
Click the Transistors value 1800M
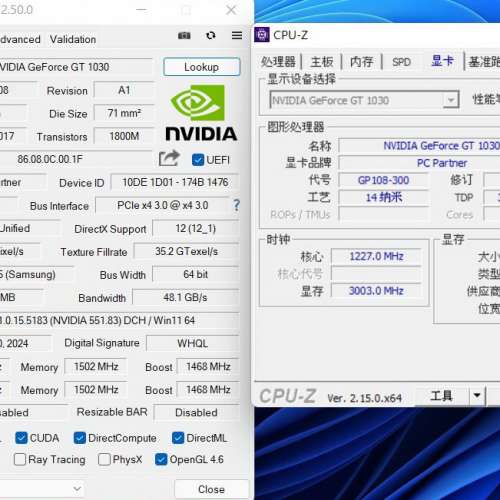pyautogui.click(x=124, y=136)
